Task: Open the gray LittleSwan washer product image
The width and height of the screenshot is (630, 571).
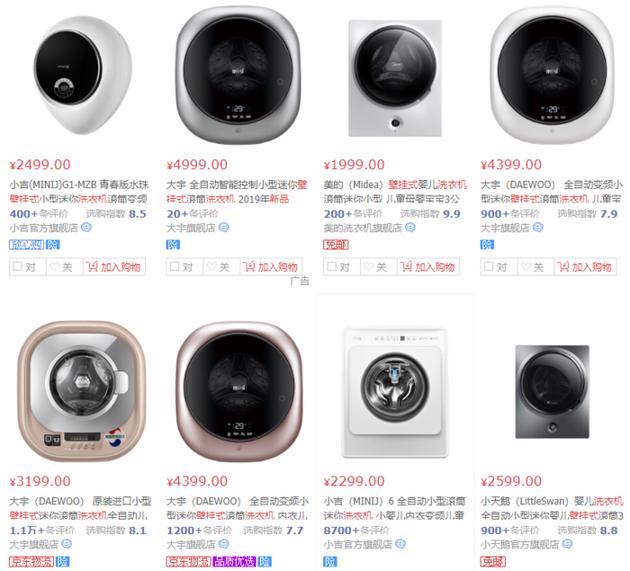Action: tap(552, 391)
